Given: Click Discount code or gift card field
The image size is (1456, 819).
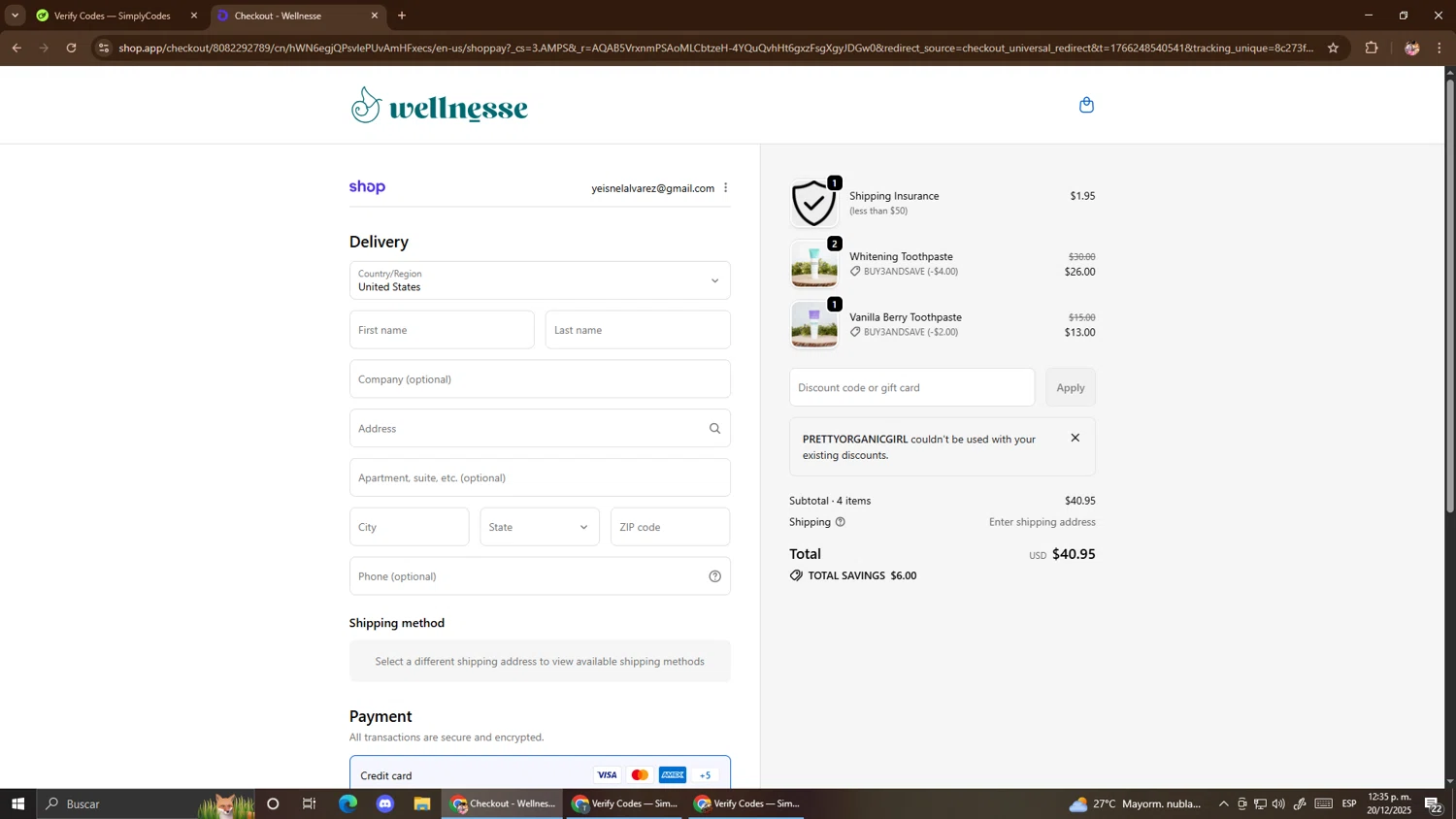Looking at the screenshot, I should 911,387.
